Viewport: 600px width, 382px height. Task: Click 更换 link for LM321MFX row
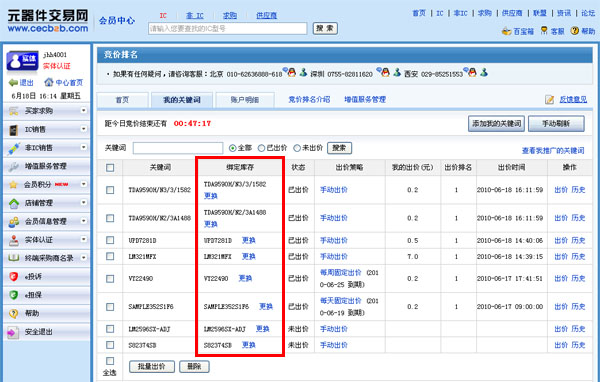coord(249,256)
